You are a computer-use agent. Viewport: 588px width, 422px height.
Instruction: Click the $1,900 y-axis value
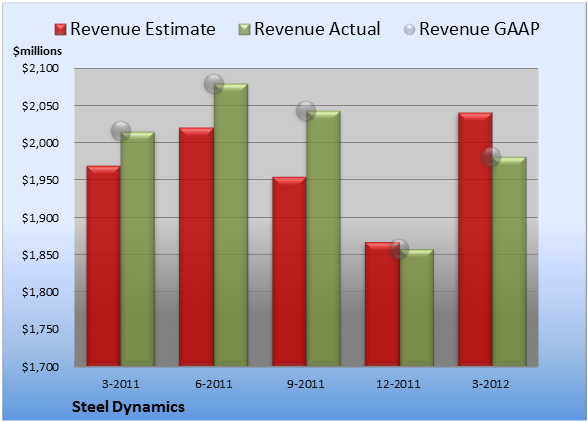click(40, 218)
